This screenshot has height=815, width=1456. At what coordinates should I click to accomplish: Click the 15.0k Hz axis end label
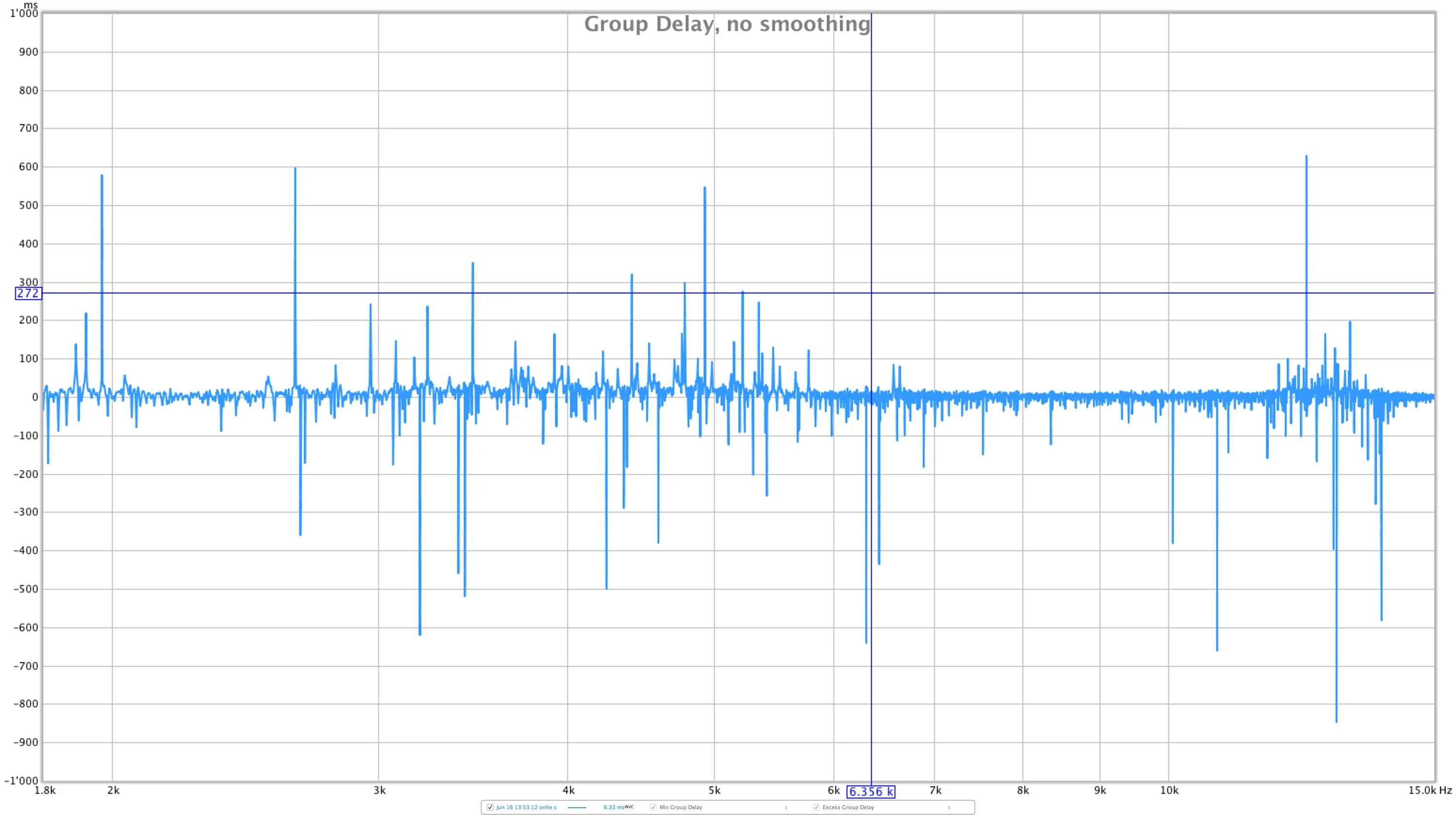point(1430,790)
